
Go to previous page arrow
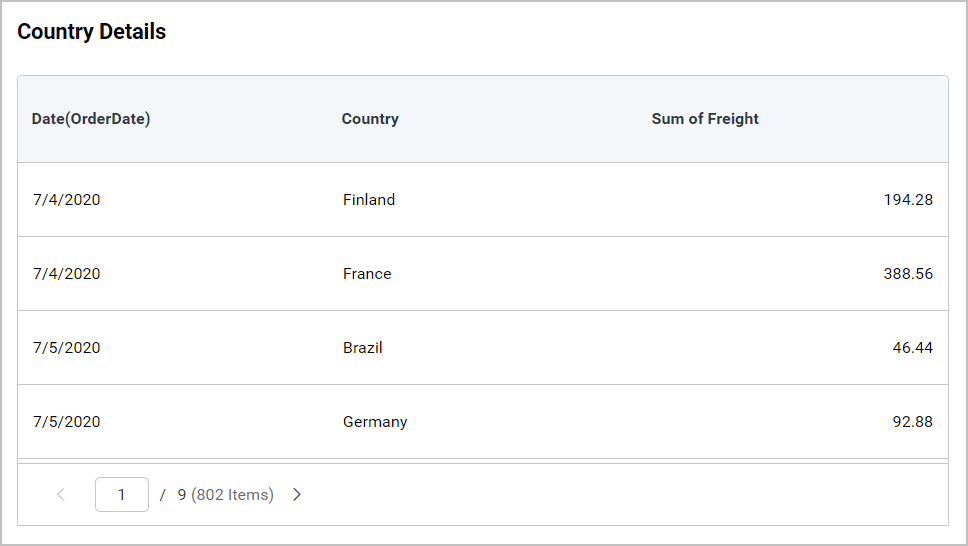[61, 494]
